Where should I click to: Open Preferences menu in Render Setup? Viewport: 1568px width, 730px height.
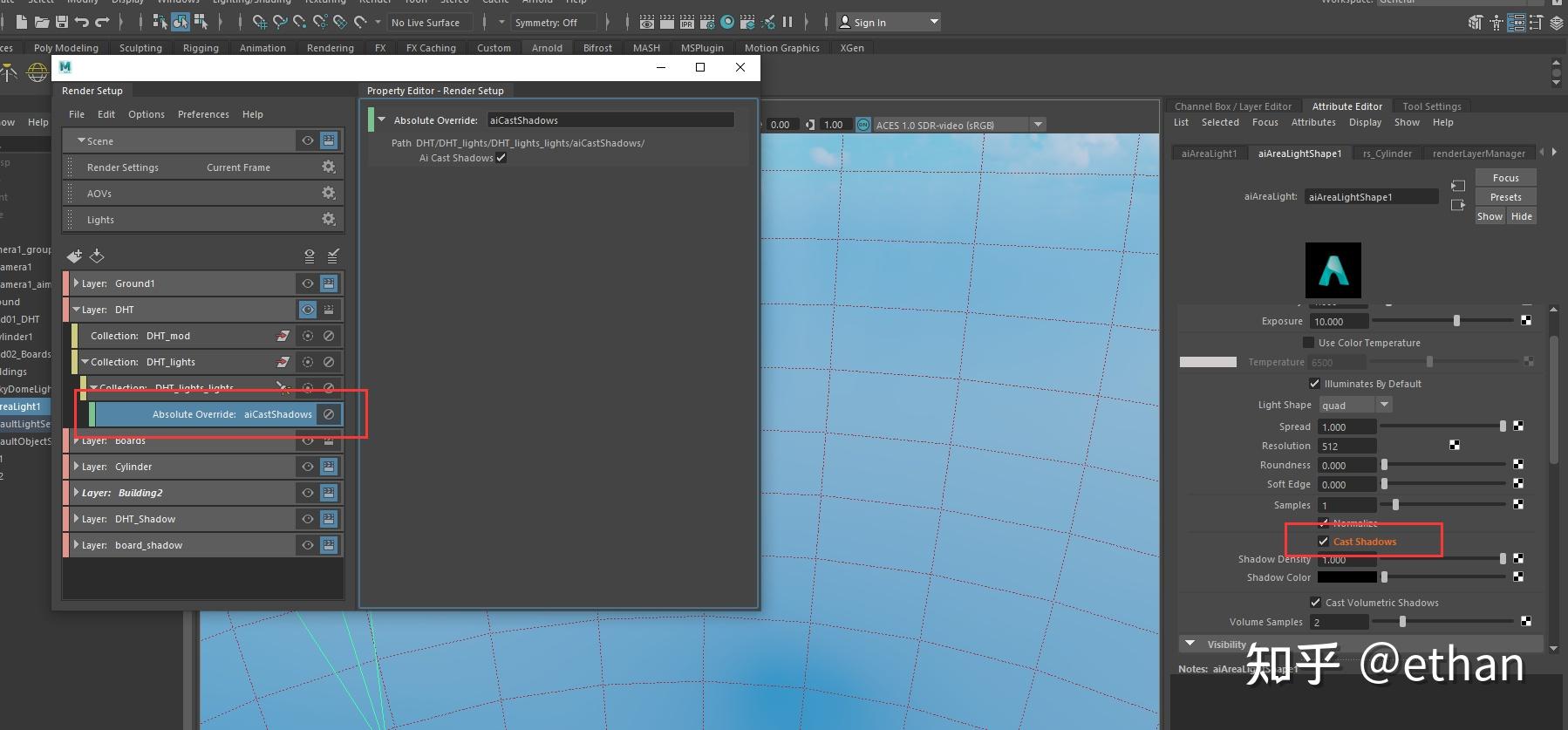coord(203,114)
